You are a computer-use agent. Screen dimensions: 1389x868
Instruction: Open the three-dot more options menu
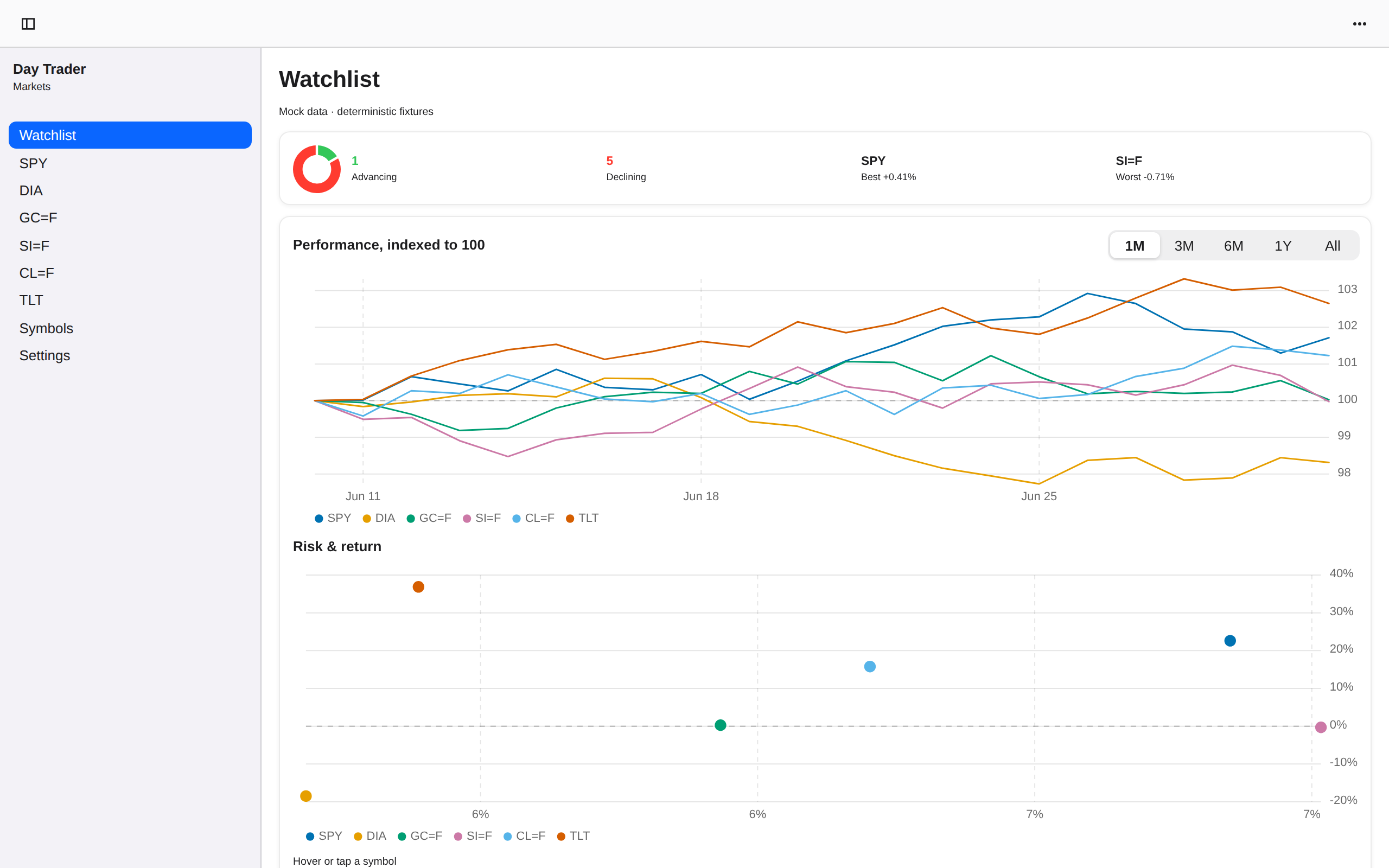1359,23
